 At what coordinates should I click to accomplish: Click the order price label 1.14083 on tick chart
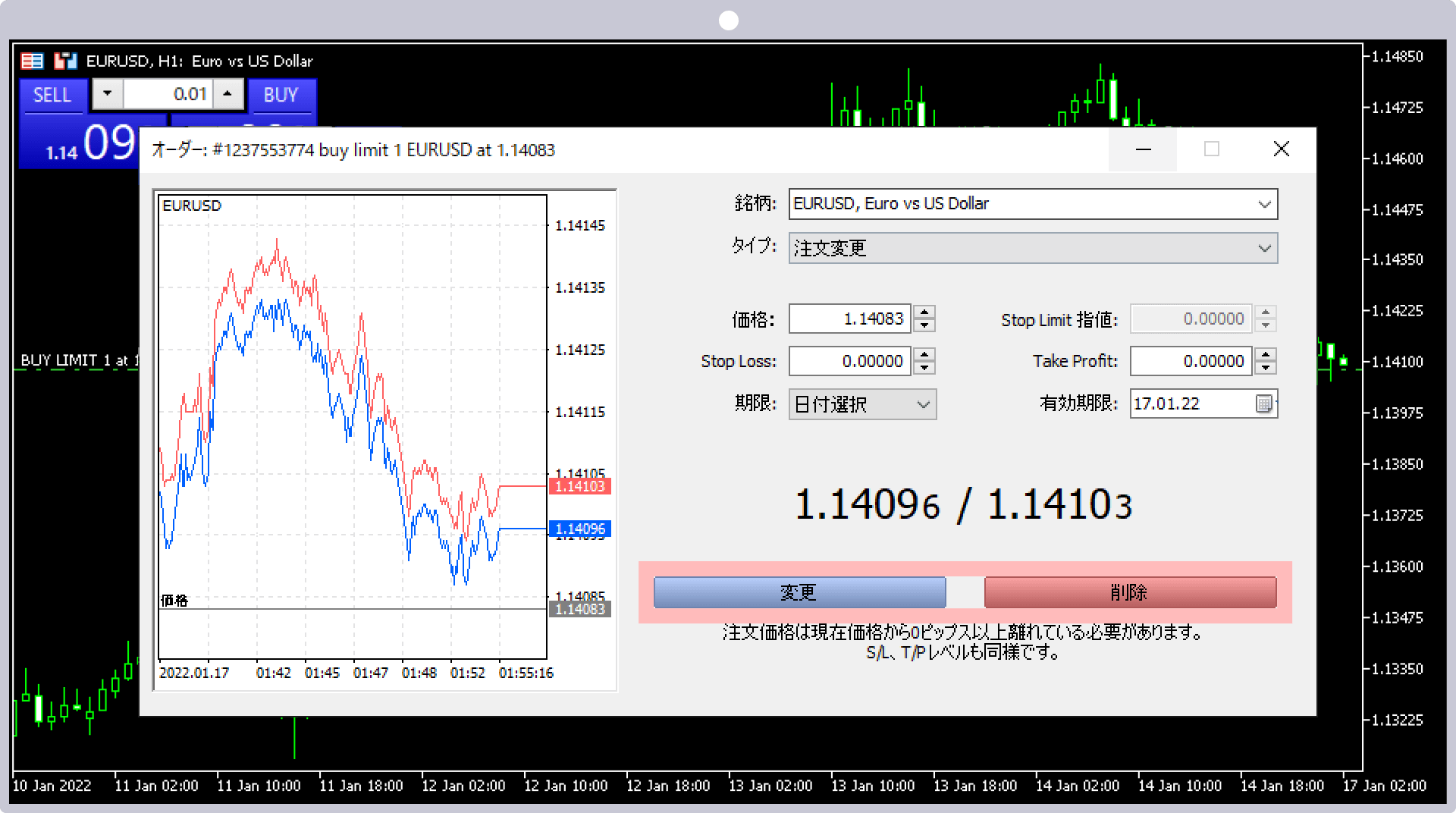click(x=580, y=609)
